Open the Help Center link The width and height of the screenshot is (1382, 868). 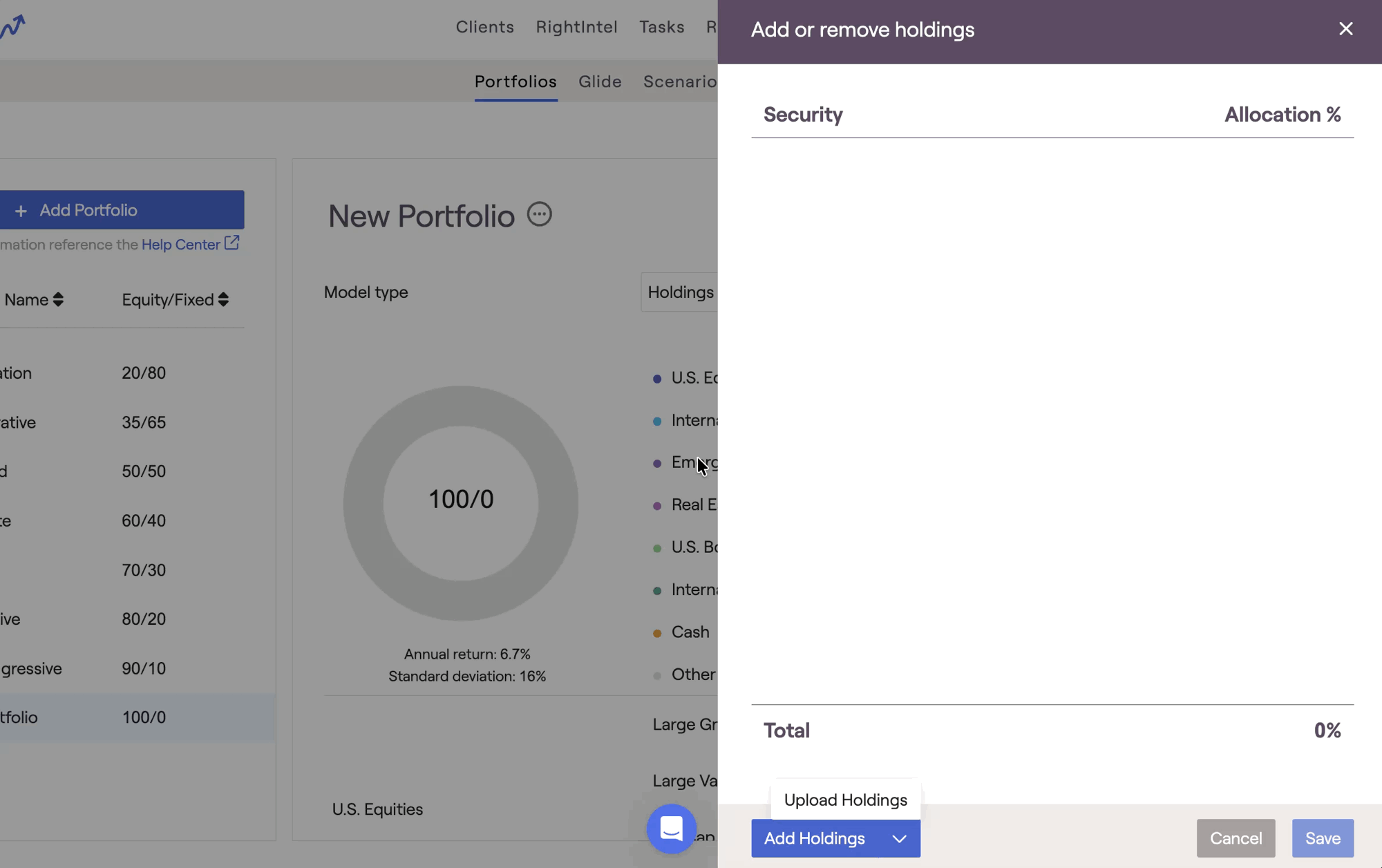(180, 245)
